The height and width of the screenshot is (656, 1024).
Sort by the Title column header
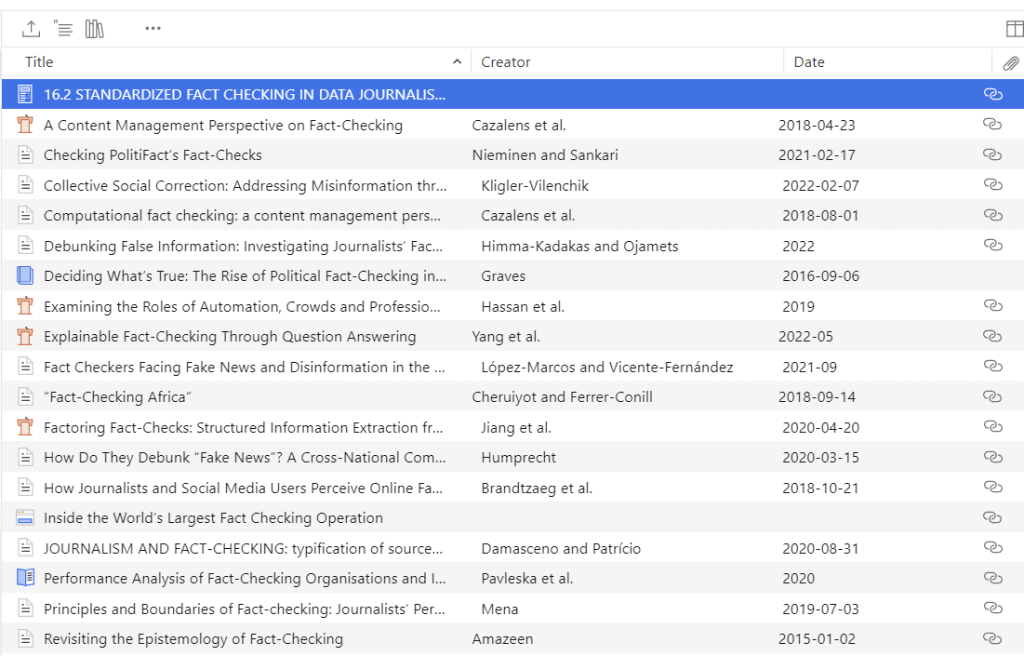point(39,62)
